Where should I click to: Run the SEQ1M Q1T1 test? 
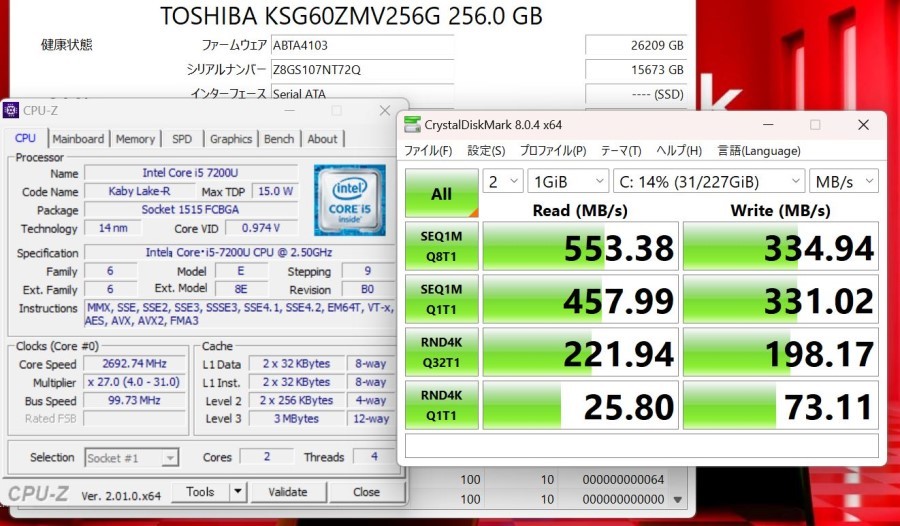(441, 299)
